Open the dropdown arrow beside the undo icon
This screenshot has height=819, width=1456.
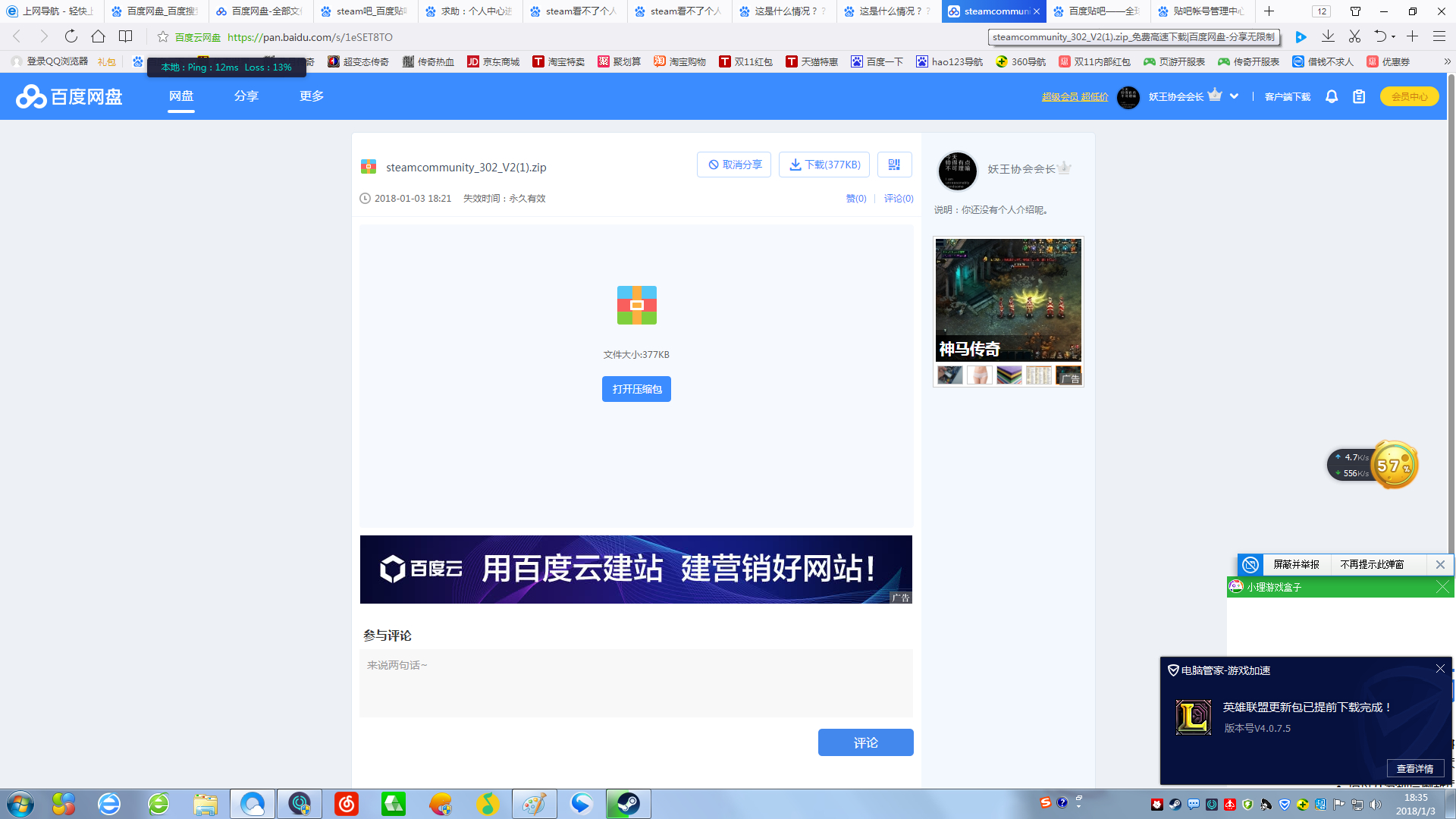1393,36
